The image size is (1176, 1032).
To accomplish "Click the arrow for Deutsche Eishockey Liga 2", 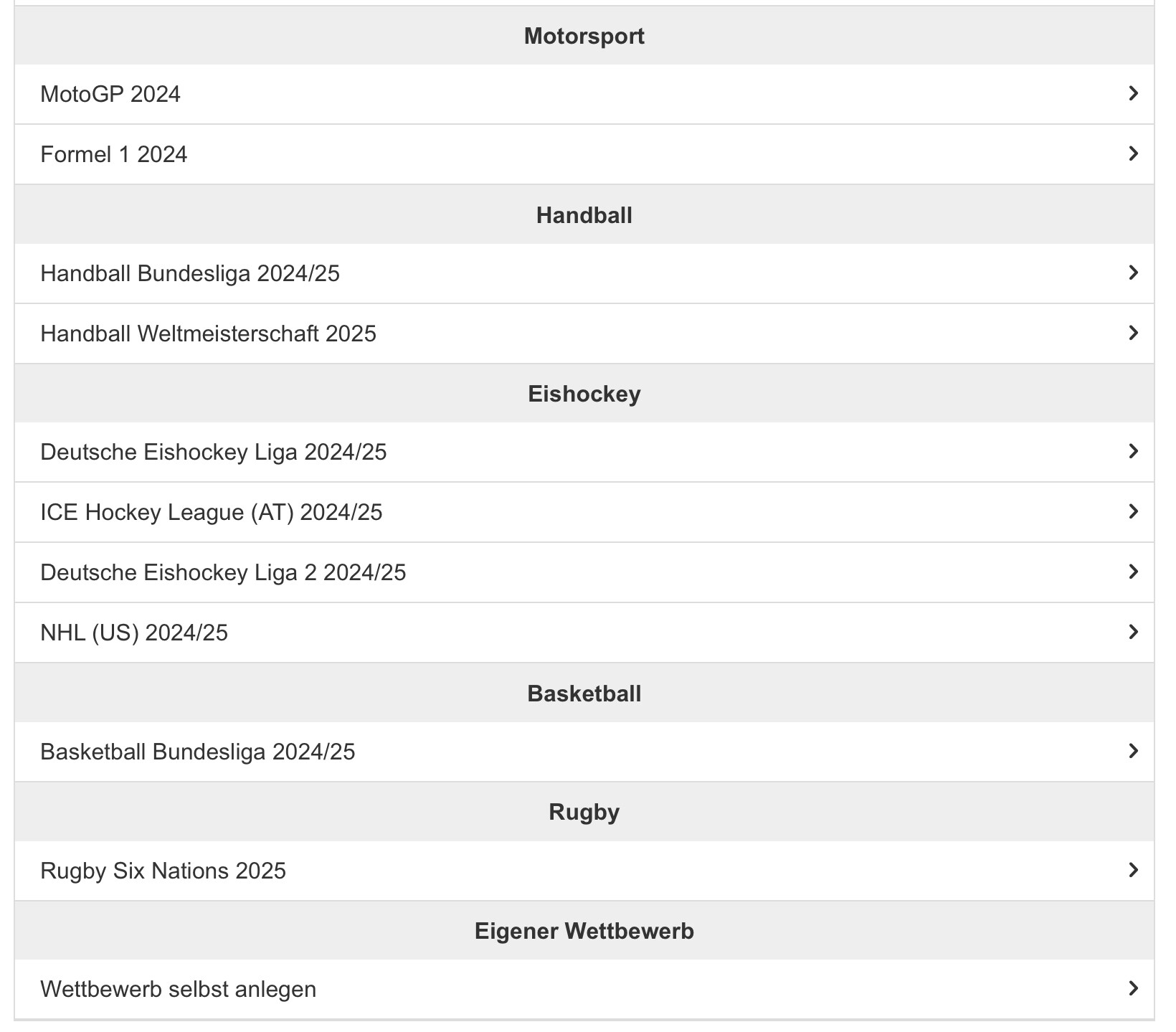I will 1133,572.
